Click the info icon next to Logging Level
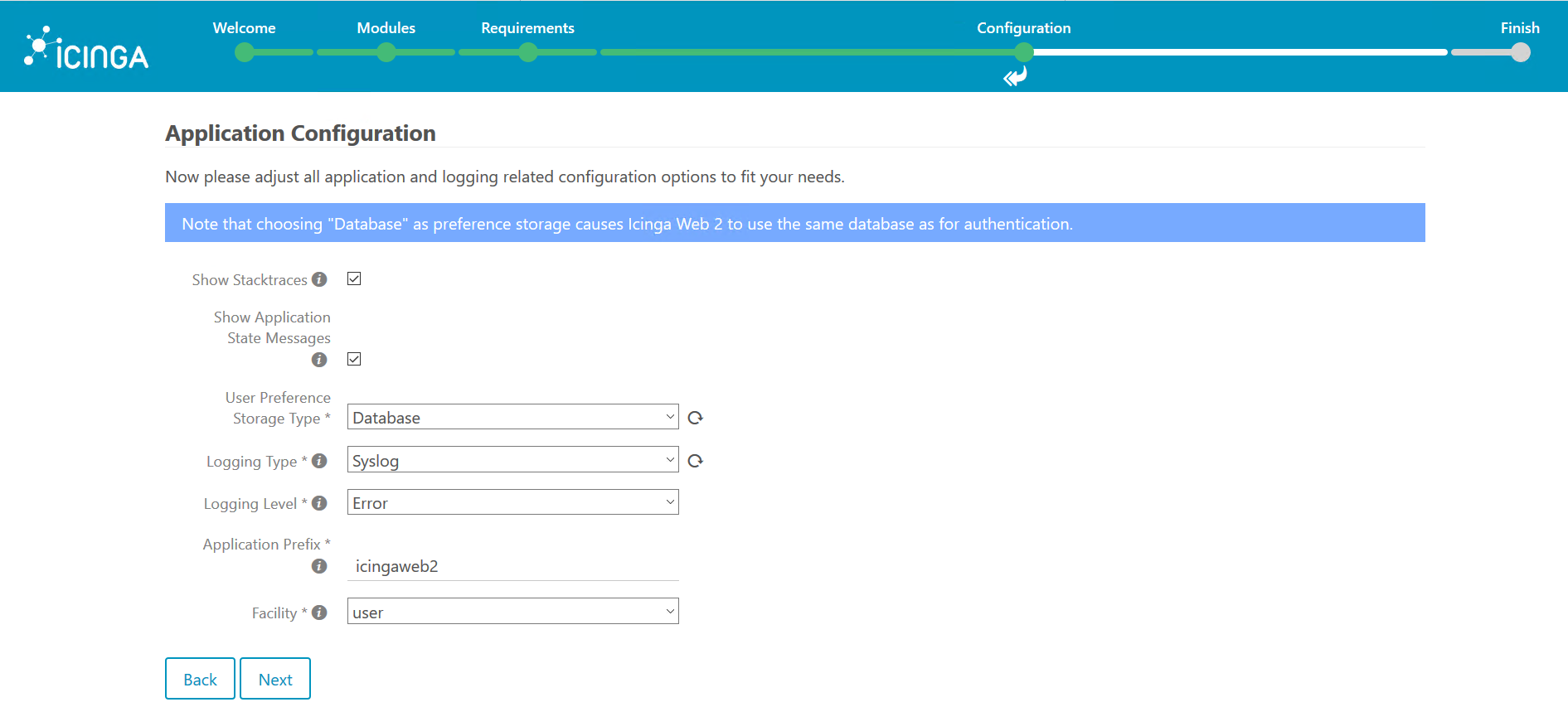Image resolution: width=1568 pixels, height=707 pixels. pyautogui.click(x=319, y=503)
